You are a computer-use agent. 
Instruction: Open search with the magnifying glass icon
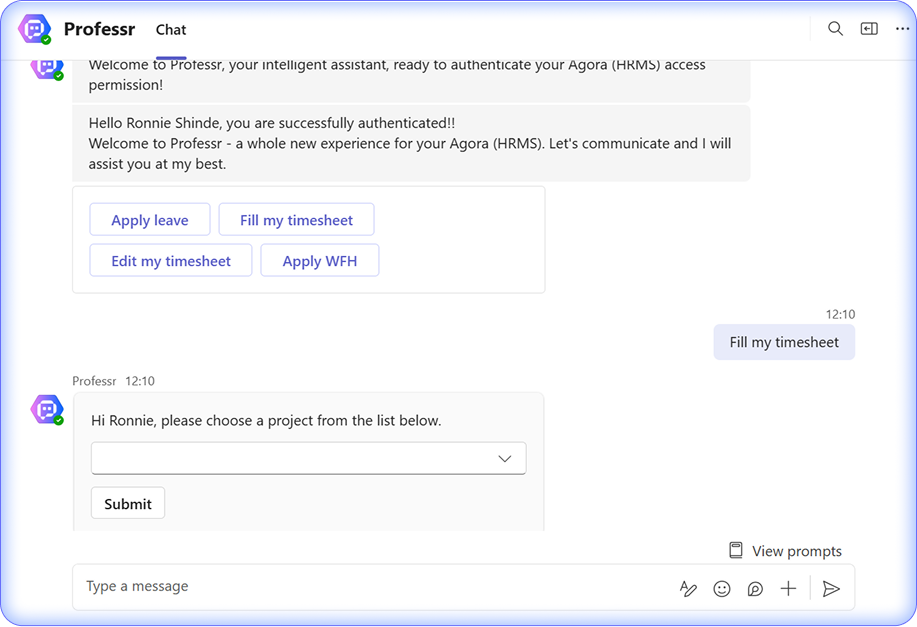(x=835, y=29)
